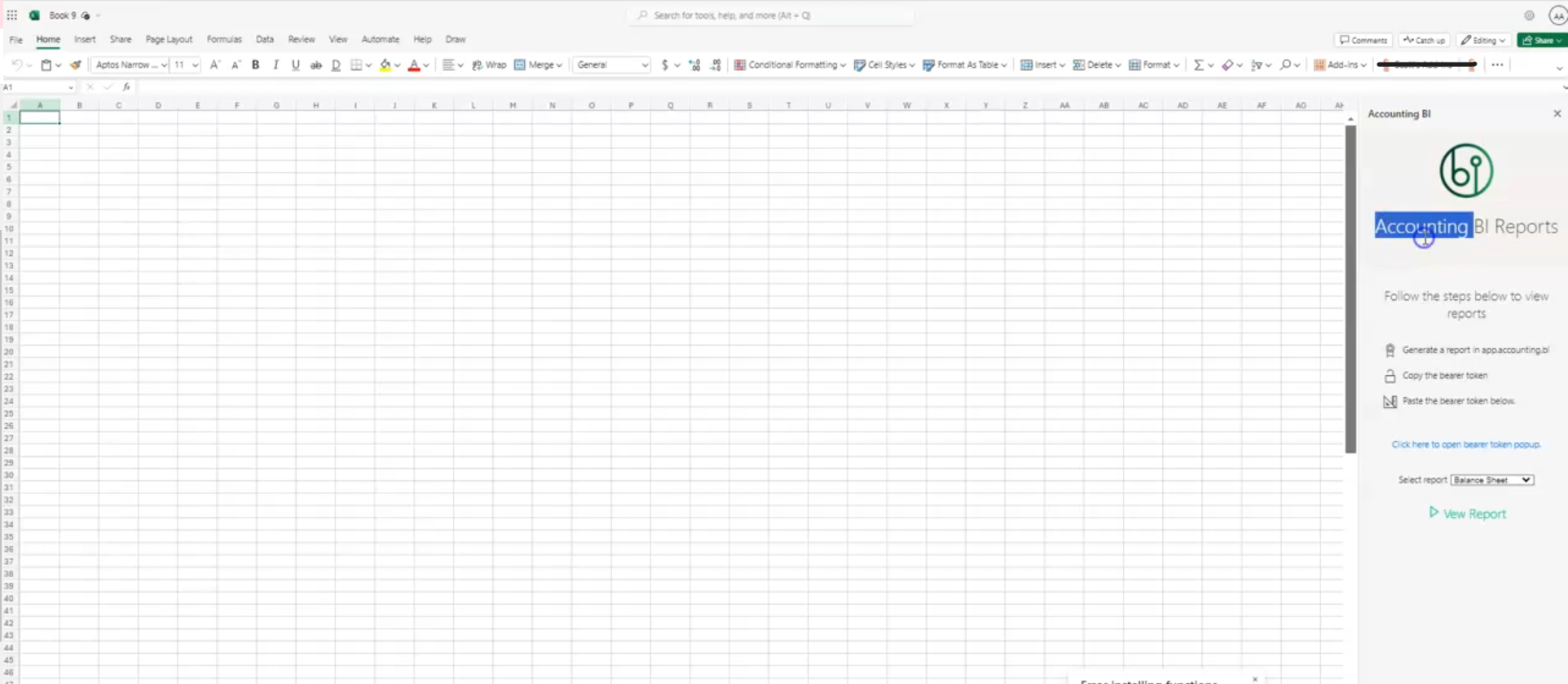The height and width of the screenshot is (684, 1568).
Task: Toggle strikethrough formatting
Action: 315,65
